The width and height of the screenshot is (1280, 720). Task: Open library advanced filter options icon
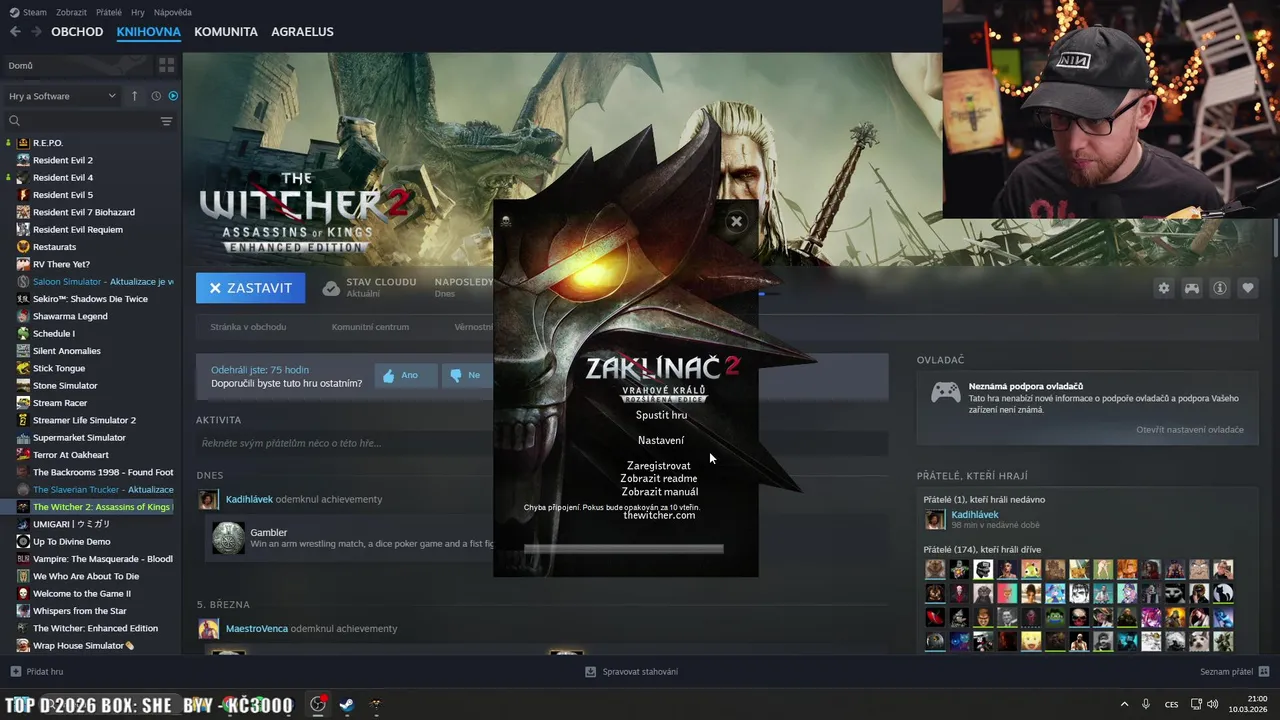[167, 121]
